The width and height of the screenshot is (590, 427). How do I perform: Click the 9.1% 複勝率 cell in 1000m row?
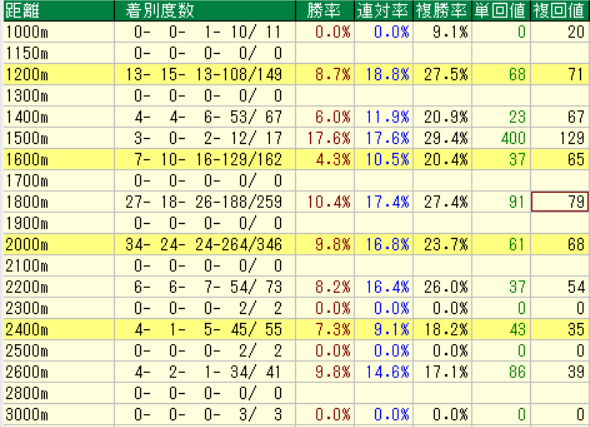(x=442, y=32)
